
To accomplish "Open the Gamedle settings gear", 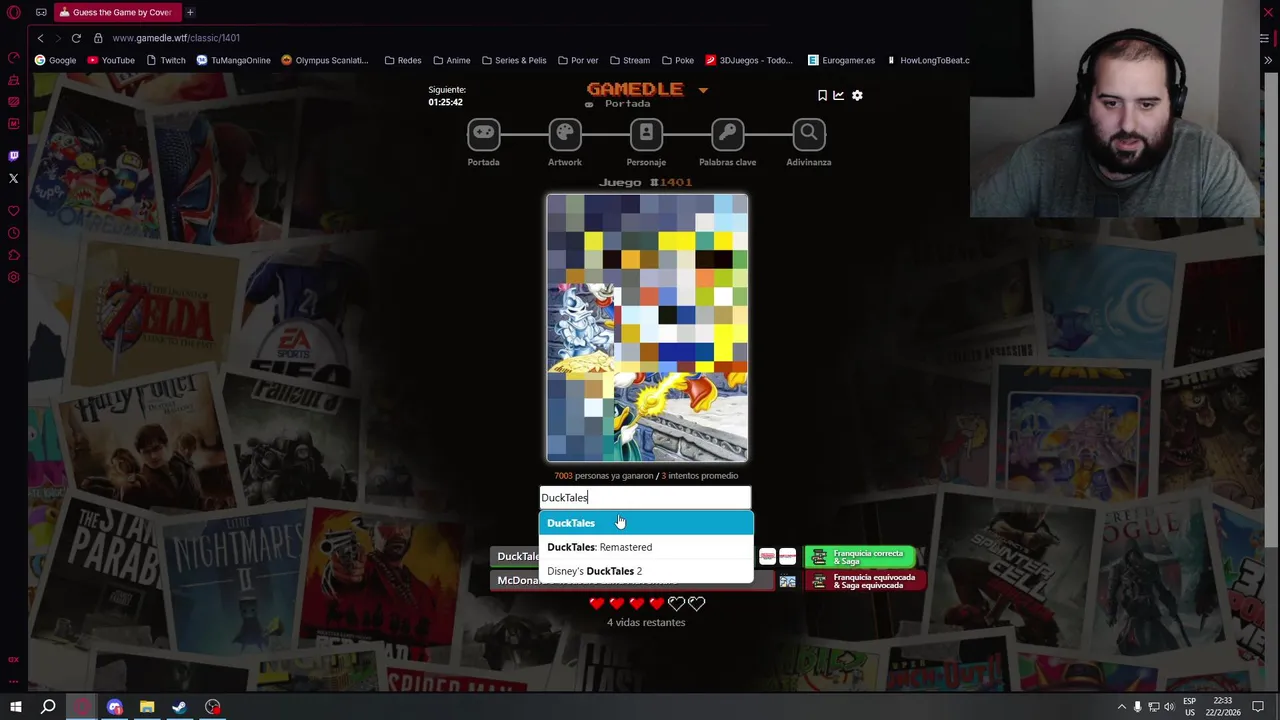I will tap(857, 95).
